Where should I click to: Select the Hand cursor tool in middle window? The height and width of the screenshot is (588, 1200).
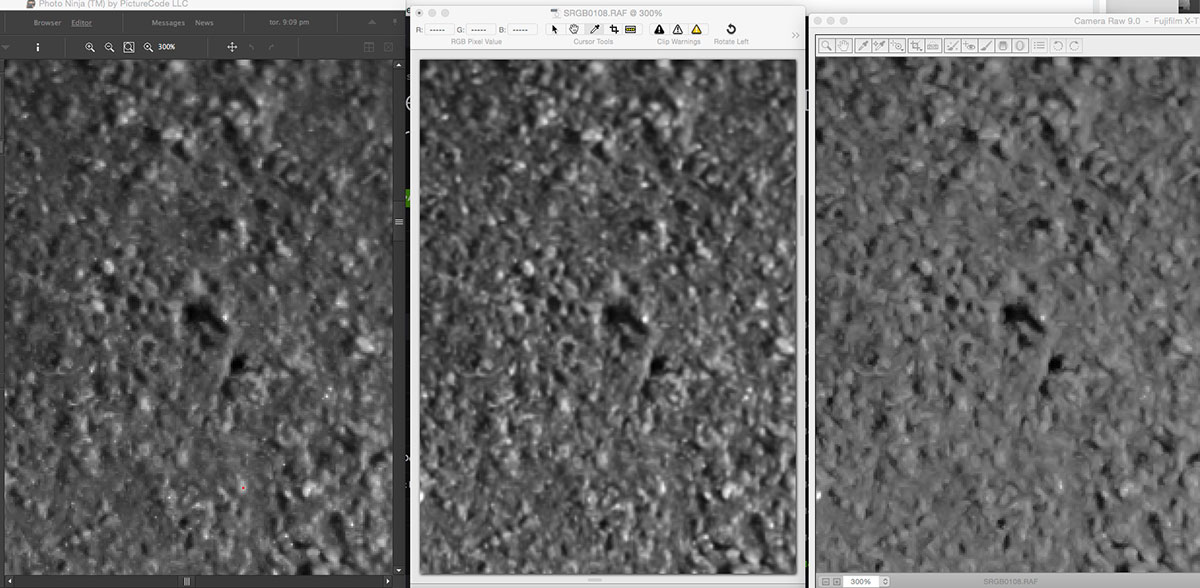pyautogui.click(x=574, y=30)
